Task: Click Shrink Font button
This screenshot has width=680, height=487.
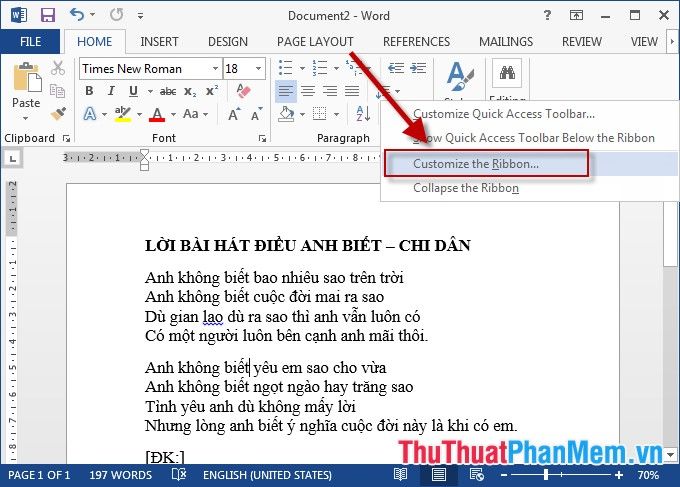Action: click(256, 114)
